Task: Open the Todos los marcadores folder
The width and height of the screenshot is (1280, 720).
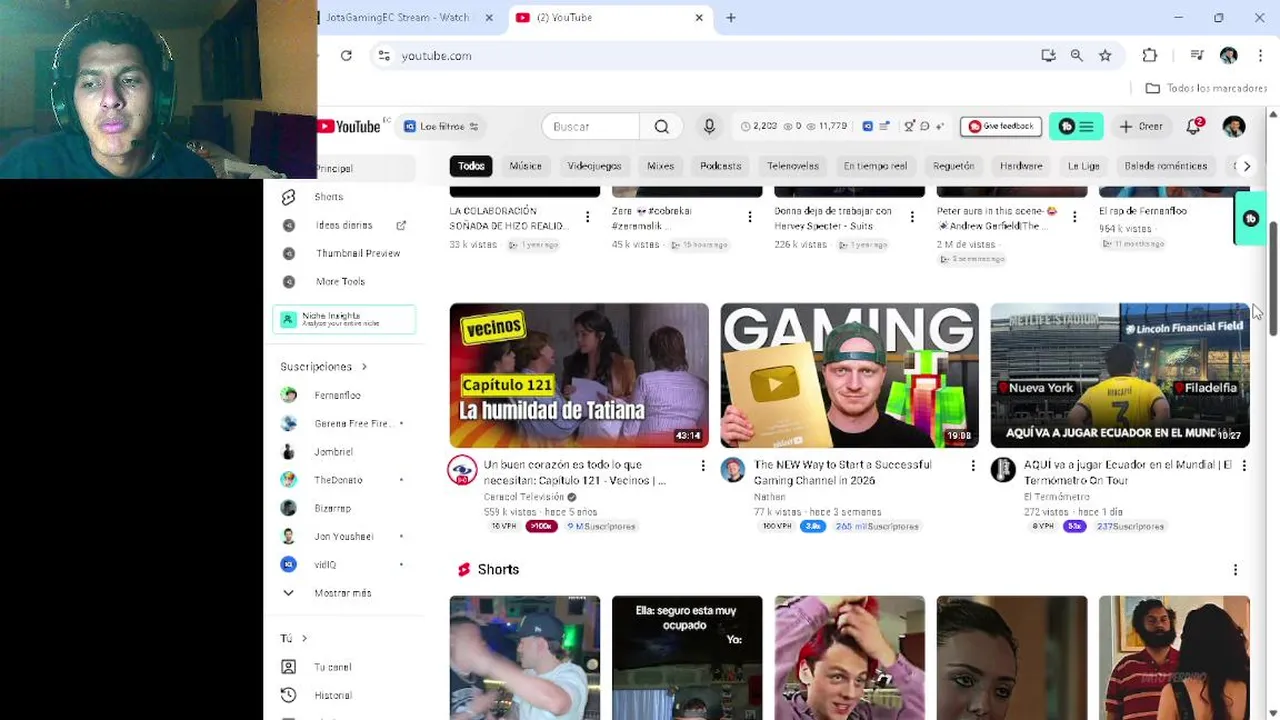Action: (x=1206, y=88)
